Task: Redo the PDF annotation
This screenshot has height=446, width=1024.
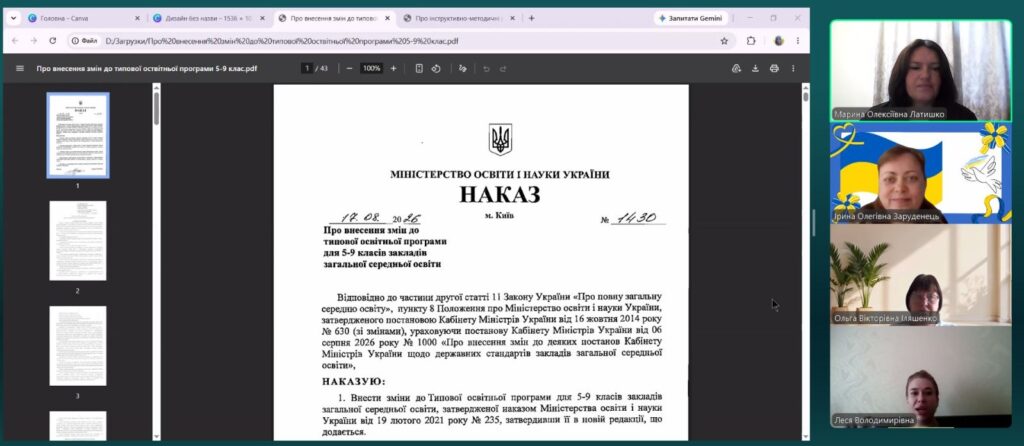Action: [x=503, y=68]
